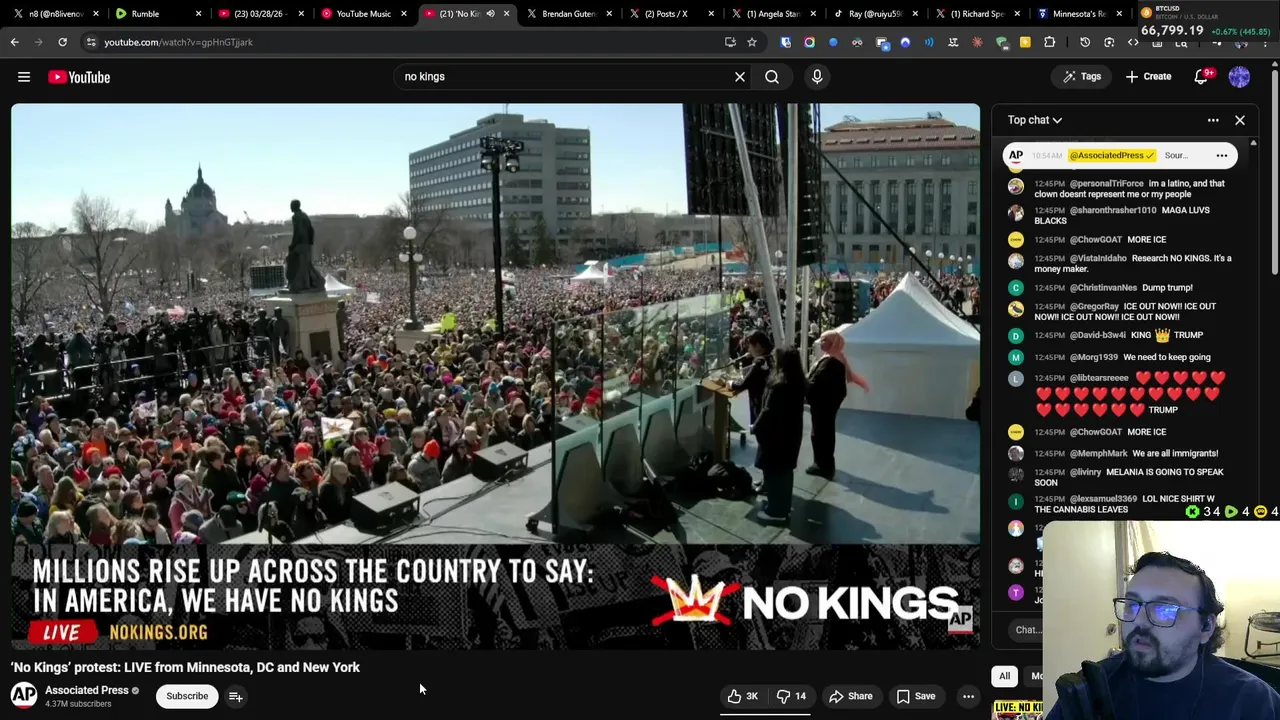Image resolution: width=1280 pixels, height=720 pixels.
Task: Bookmark this page with the star
Action: click(752, 42)
